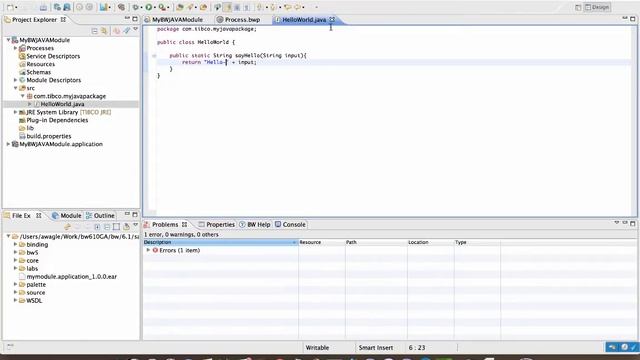Click the Open Perspective icon beside Design
The width and height of the screenshot is (640, 360).
pos(578,7)
